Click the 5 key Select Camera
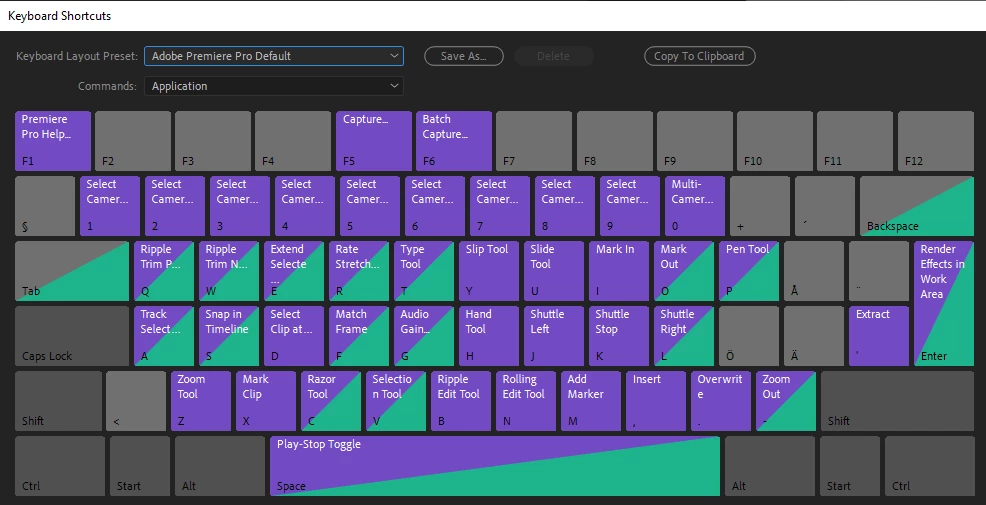The height and width of the screenshot is (505, 986). 370,206
